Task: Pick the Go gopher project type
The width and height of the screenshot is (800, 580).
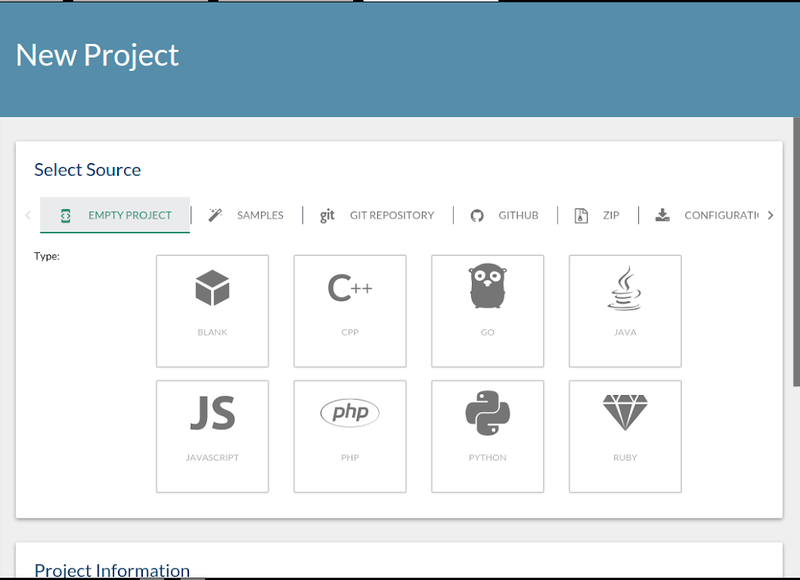Action: coord(487,288)
